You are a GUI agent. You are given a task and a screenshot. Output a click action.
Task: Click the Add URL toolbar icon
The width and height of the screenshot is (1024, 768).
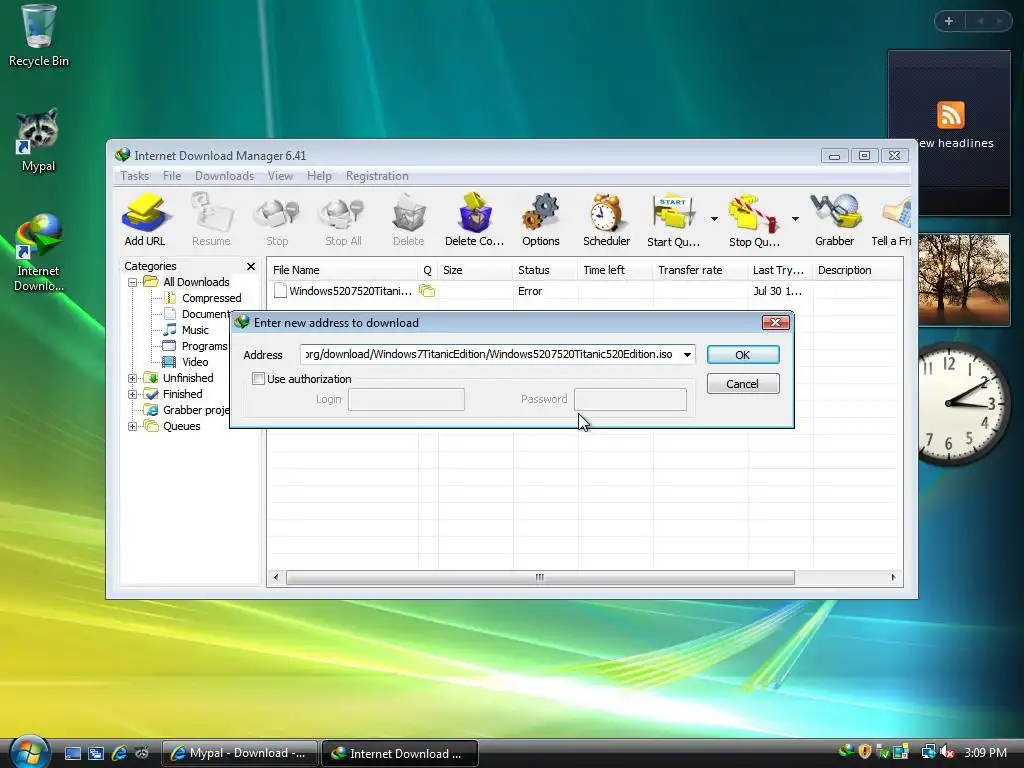tap(145, 220)
